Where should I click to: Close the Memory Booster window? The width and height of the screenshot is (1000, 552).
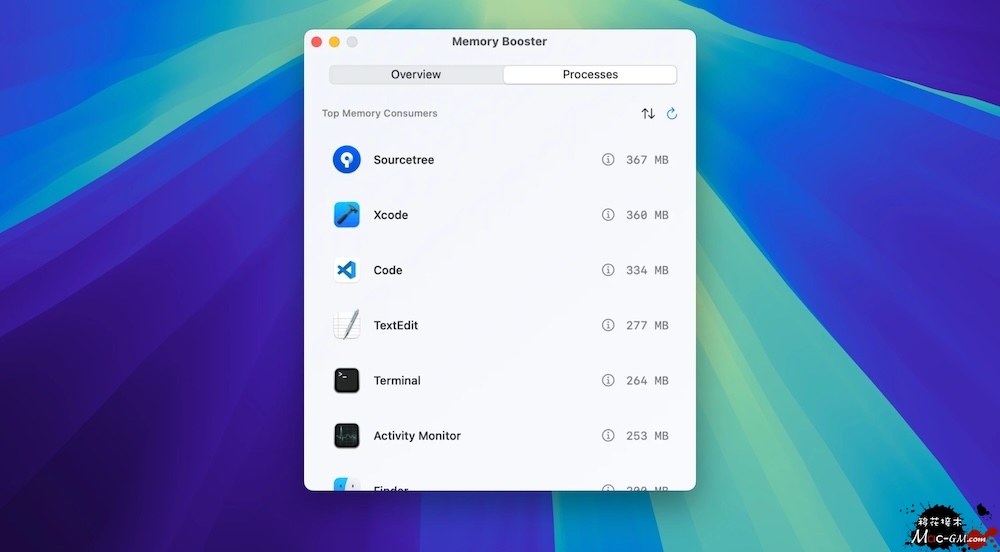coord(317,42)
